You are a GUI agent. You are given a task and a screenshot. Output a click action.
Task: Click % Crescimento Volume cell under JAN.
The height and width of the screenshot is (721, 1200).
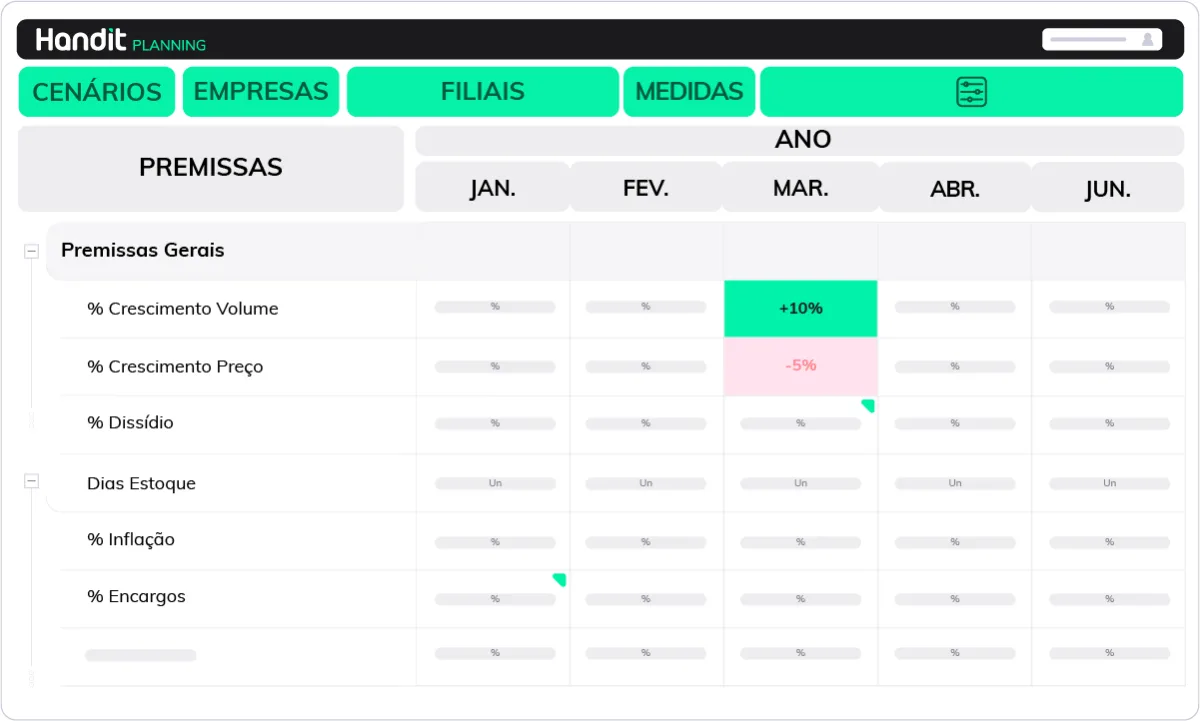click(x=494, y=309)
